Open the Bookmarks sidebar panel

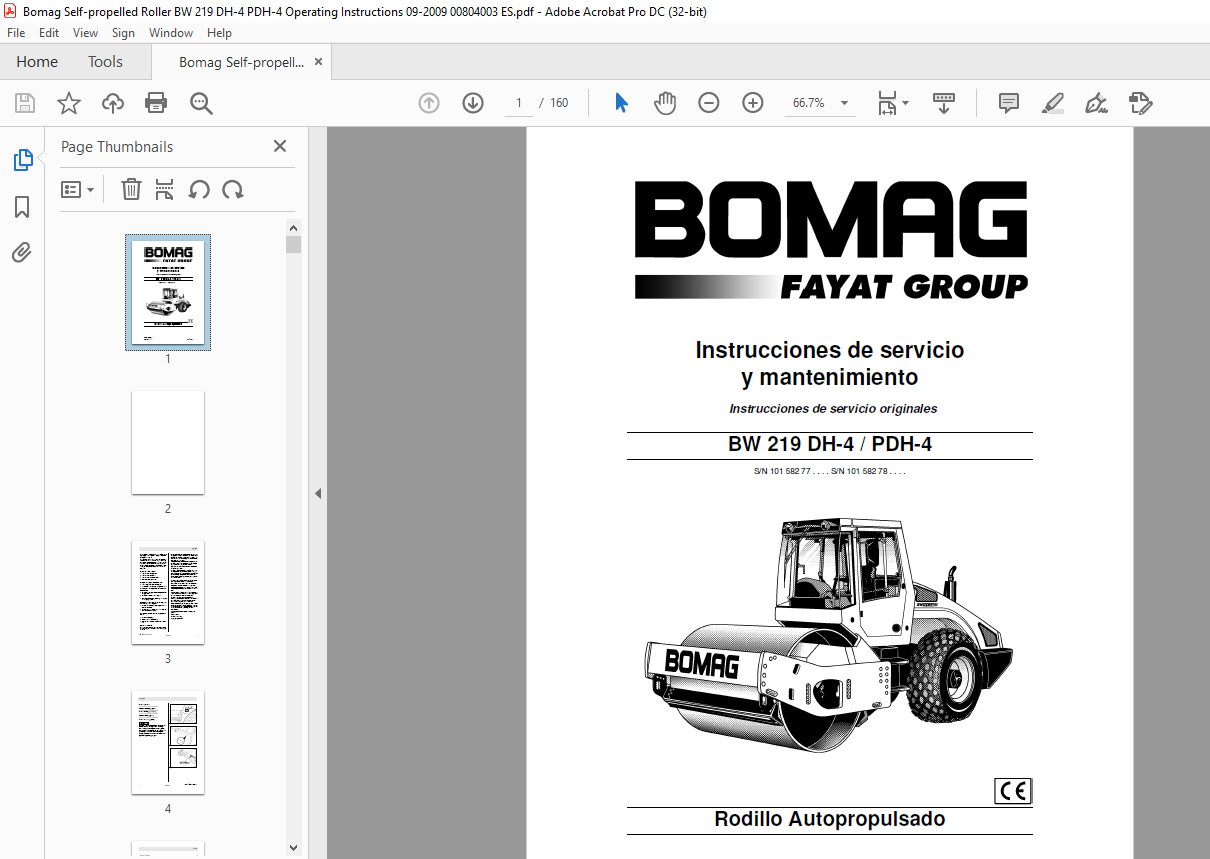click(22, 207)
